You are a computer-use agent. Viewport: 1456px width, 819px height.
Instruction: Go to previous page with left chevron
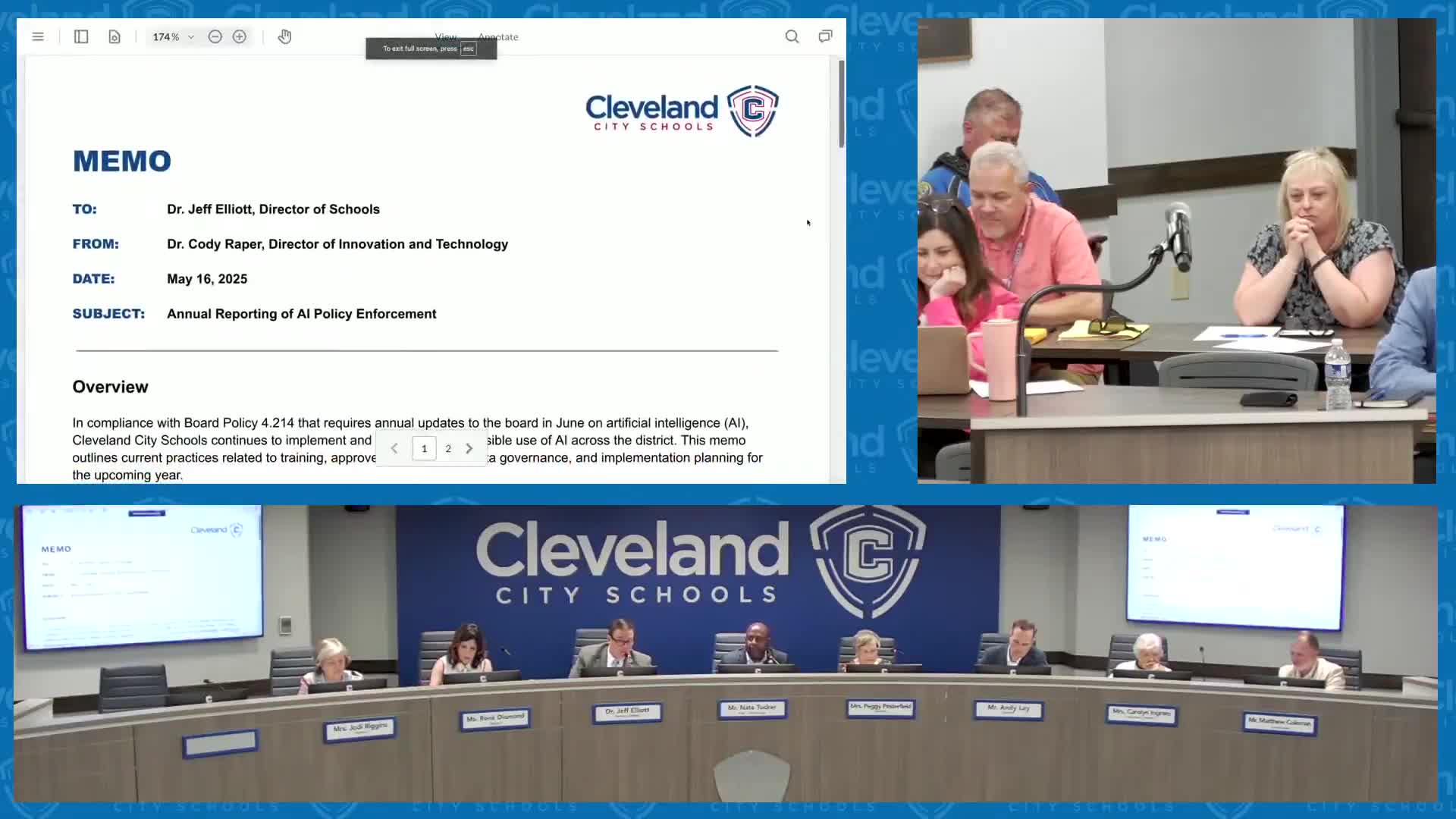click(394, 448)
